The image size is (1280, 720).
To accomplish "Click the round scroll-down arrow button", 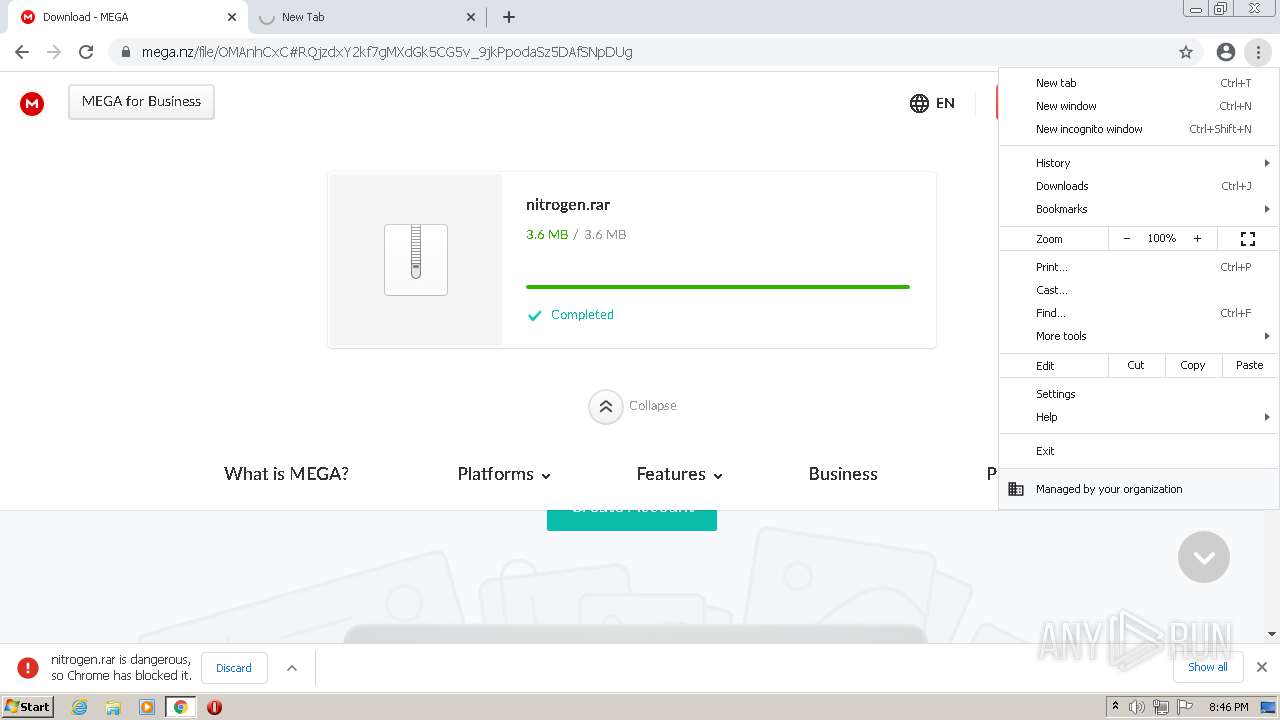I will pyautogui.click(x=1203, y=557).
